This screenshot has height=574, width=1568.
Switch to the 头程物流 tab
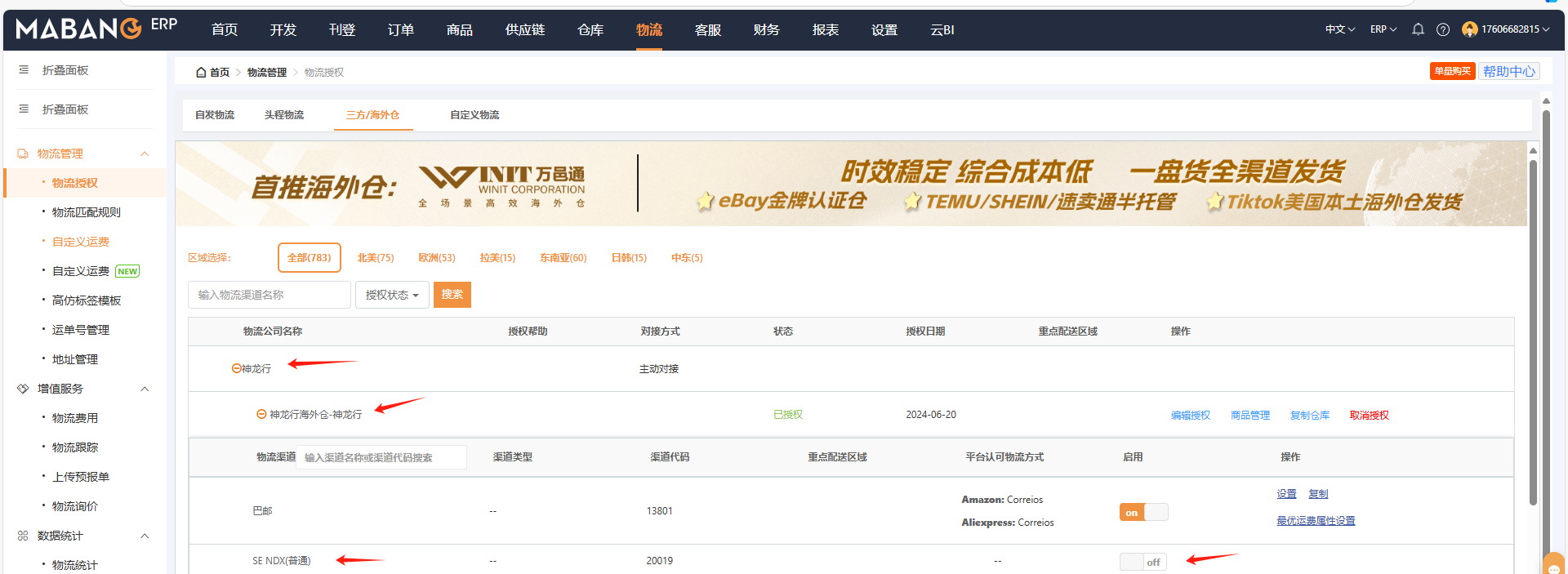click(284, 115)
